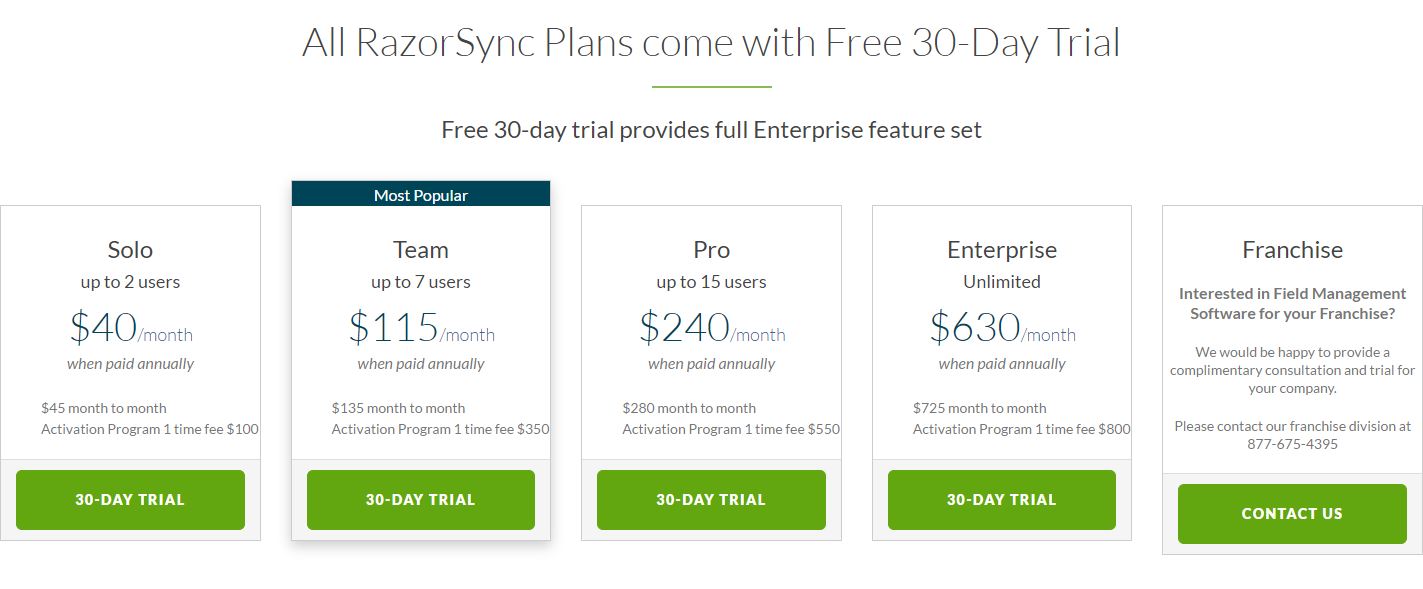Click the Franchise plan heading

point(1292,249)
